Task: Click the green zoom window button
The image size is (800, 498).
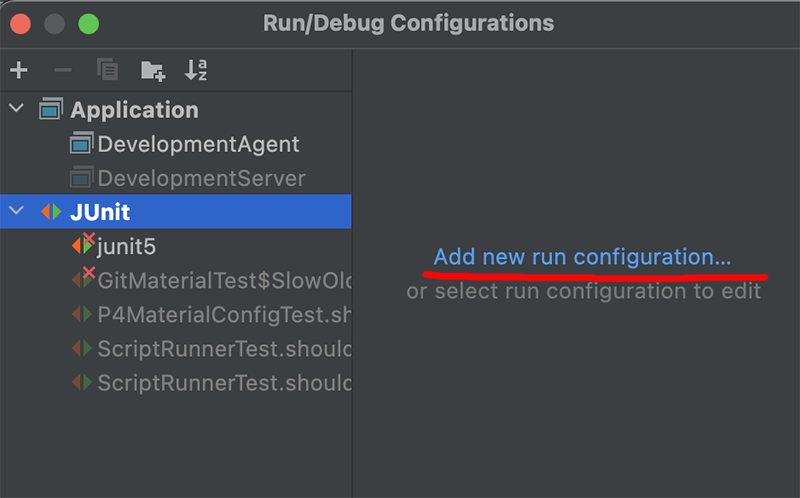Action: pyautogui.click(x=89, y=24)
